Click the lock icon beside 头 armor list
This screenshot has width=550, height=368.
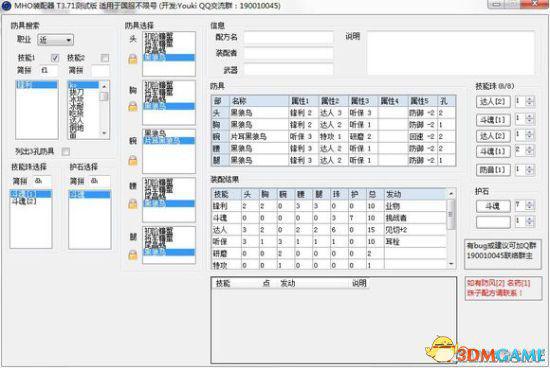(133, 59)
